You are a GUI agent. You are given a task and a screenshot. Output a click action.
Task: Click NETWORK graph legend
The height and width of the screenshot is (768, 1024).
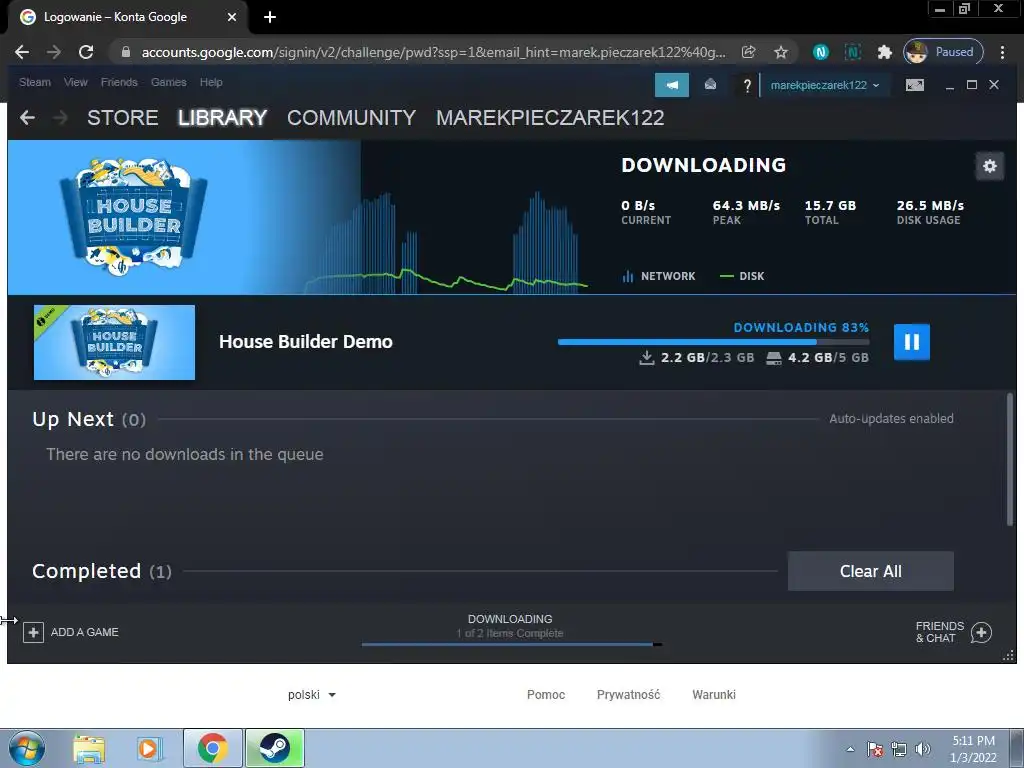[659, 276]
